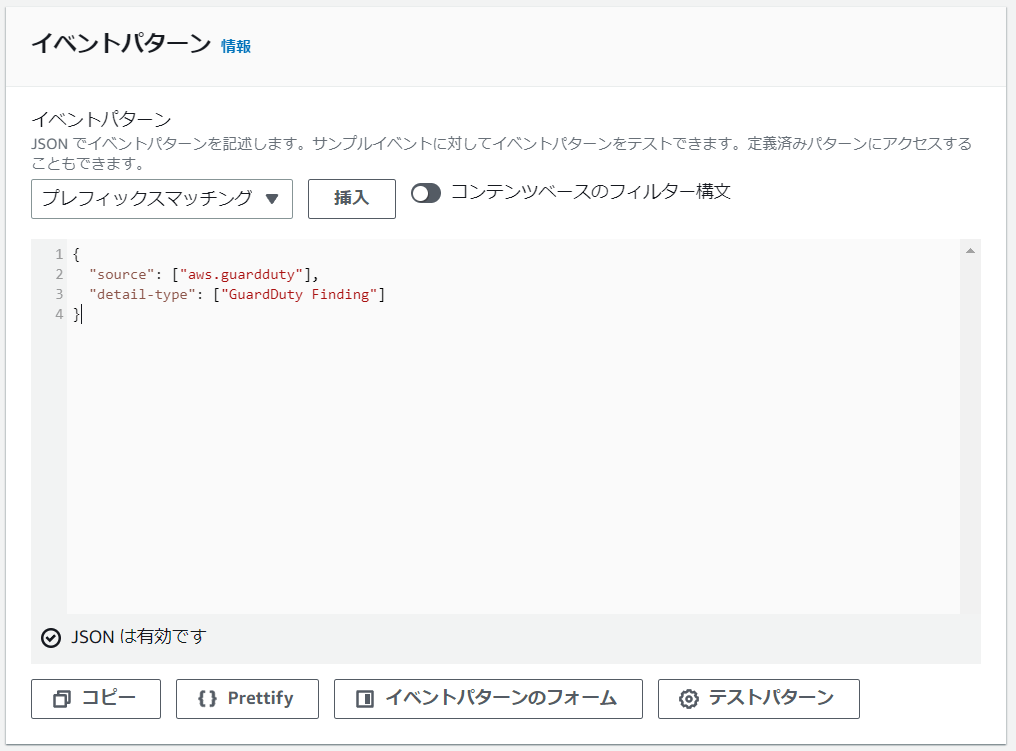The width and height of the screenshot is (1016, 751).
Task: Click the コピー button
Action: [x=96, y=699]
